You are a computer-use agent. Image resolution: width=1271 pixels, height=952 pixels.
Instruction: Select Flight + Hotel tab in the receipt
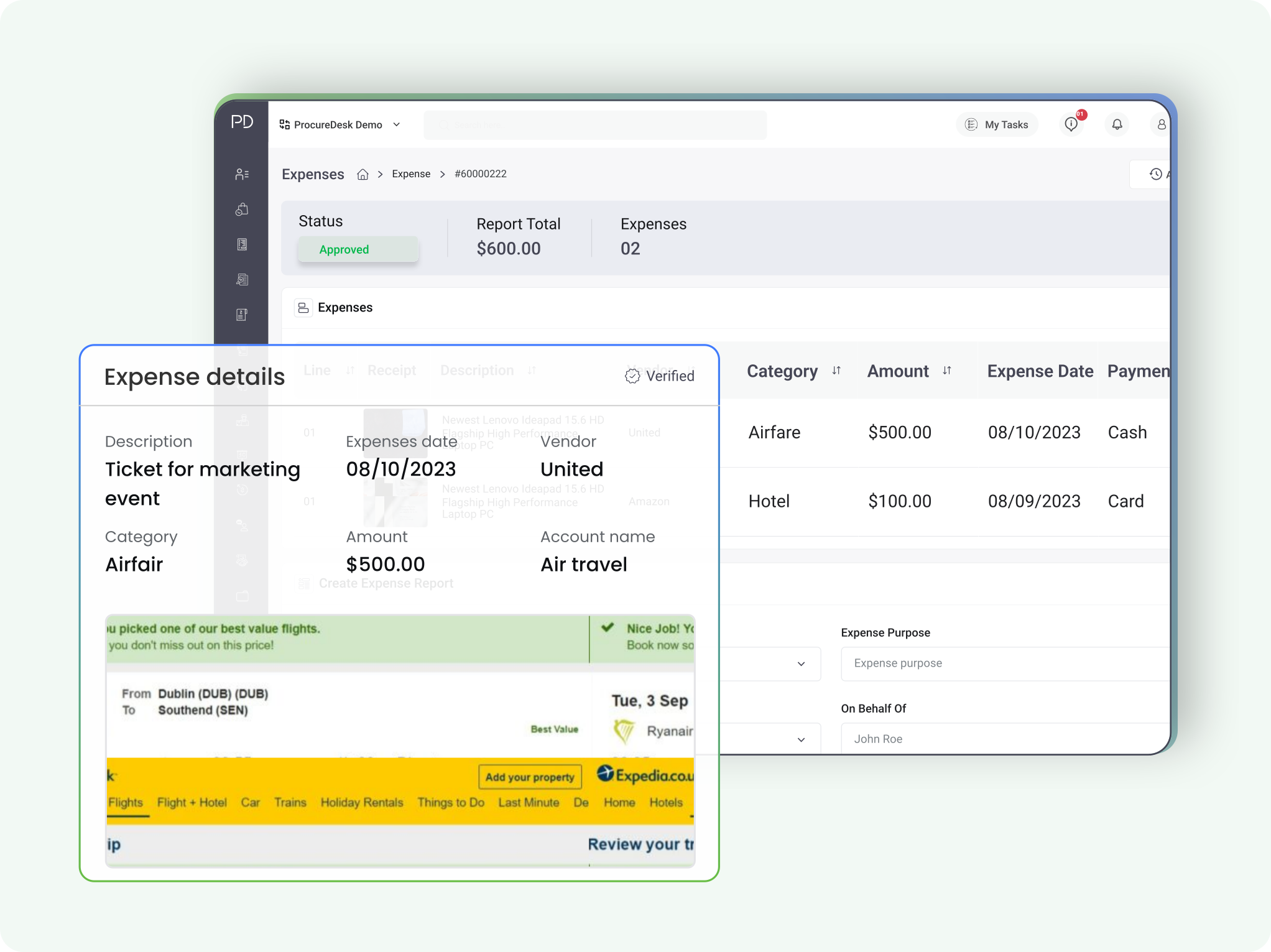click(192, 803)
